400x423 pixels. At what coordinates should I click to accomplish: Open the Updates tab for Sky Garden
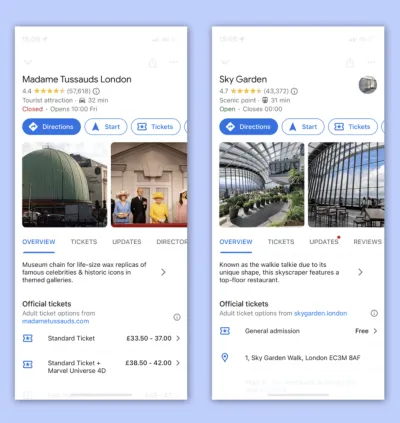click(x=324, y=242)
